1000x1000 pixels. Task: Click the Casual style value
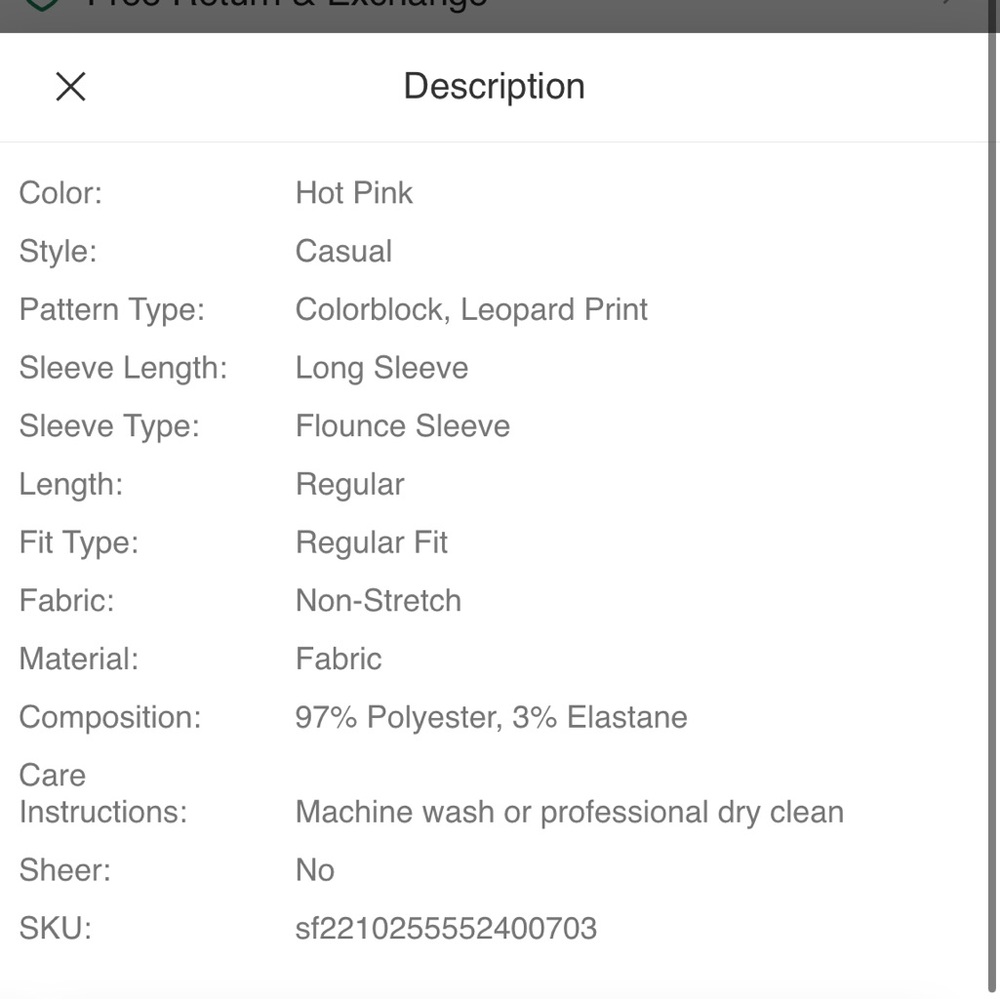[344, 251]
